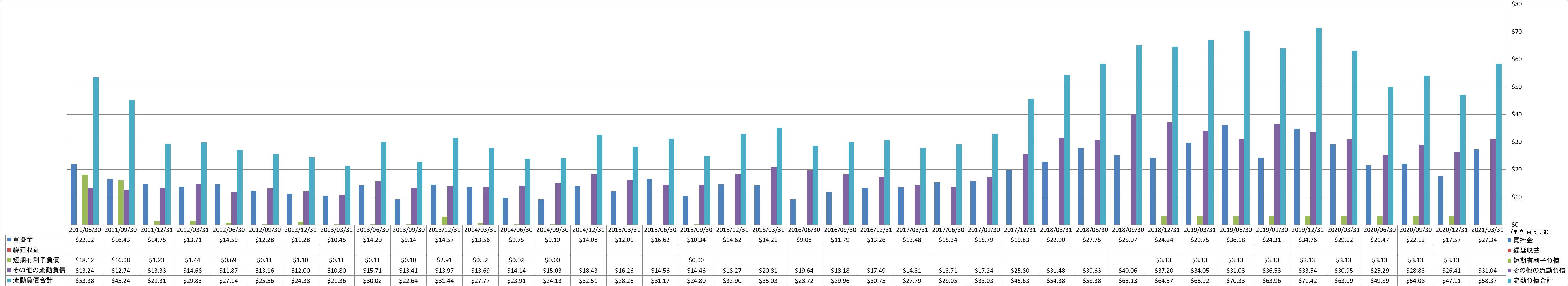Click the $25.56 total cell
The image size is (1568, 286).
click(265, 280)
